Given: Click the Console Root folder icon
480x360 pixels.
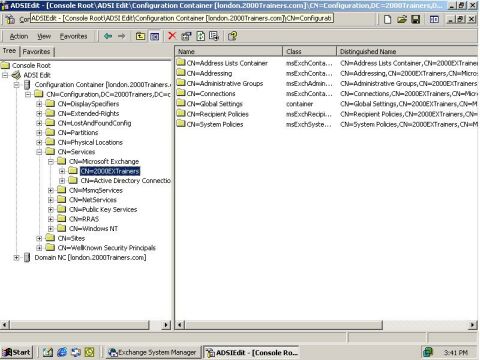Looking at the screenshot, I should (x=5, y=65).
